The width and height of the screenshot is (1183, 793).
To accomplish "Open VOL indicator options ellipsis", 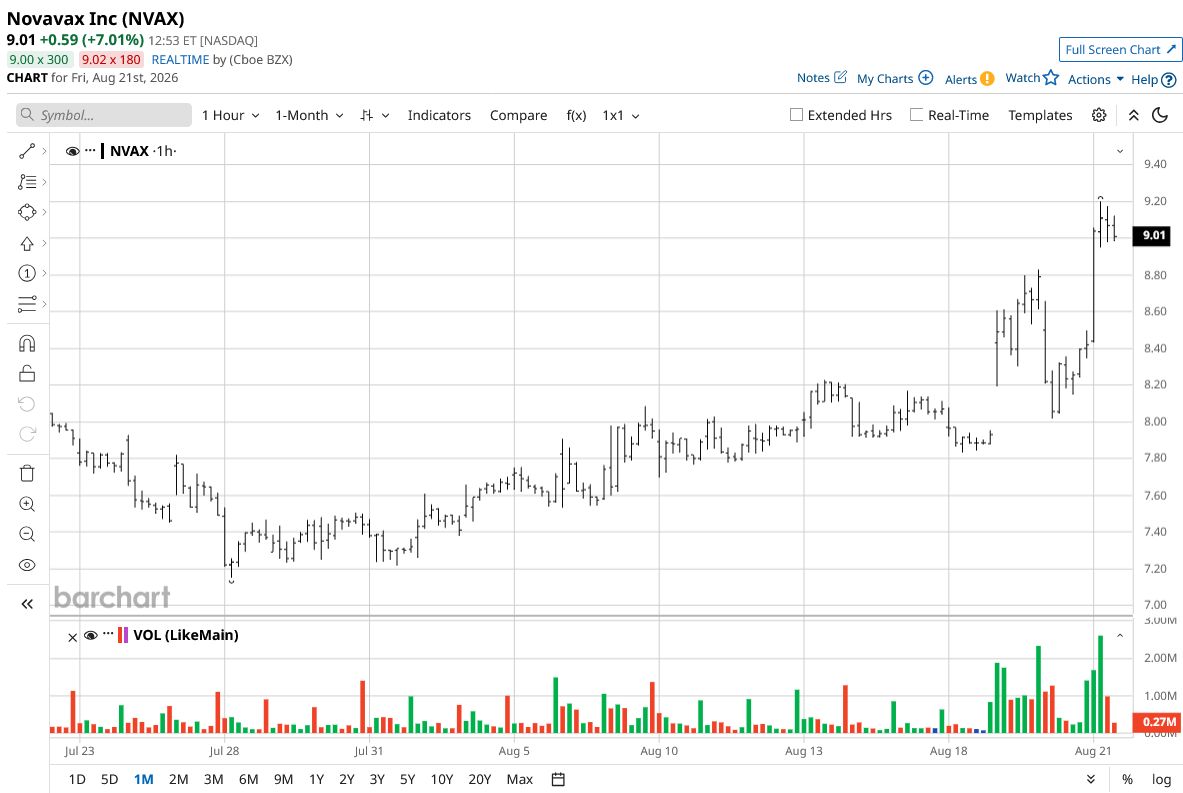I will [x=108, y=635].
